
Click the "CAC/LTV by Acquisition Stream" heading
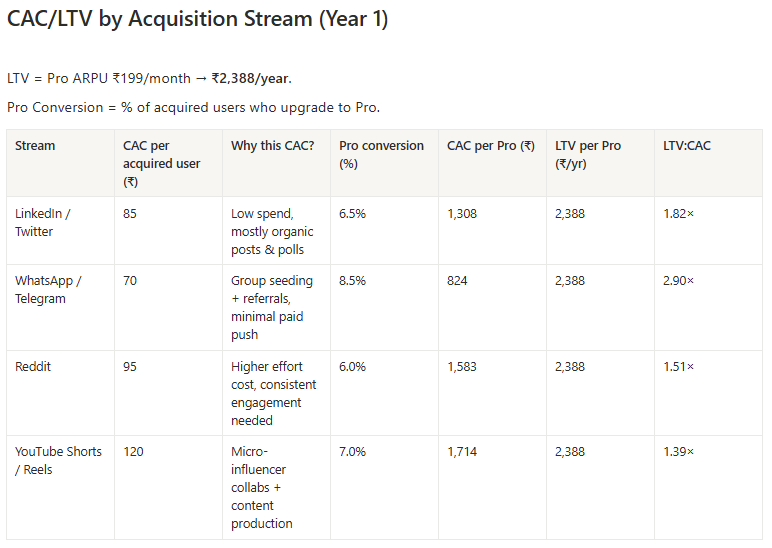[197, 19]
